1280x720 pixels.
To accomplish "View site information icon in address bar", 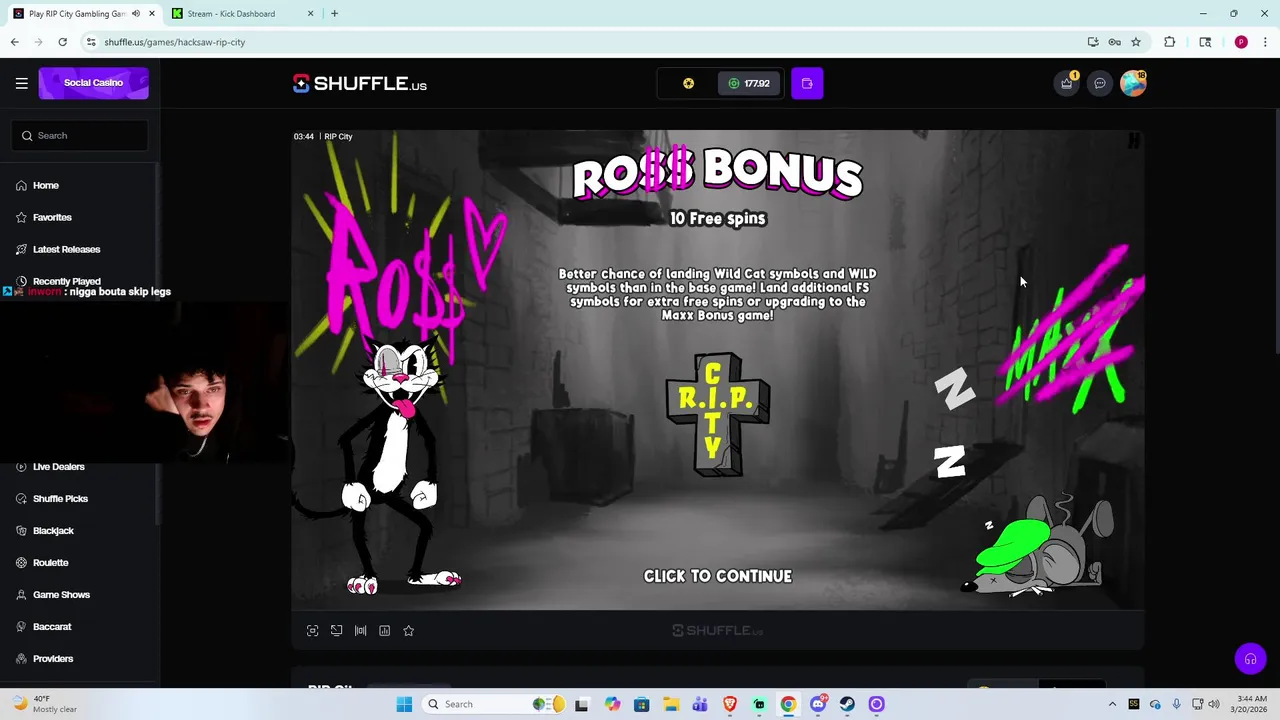I will [x=90, y=42].
